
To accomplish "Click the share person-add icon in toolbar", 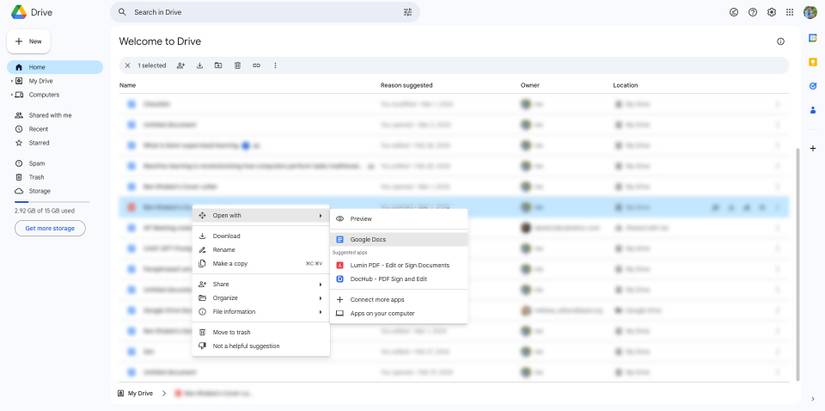I will 181,66.
